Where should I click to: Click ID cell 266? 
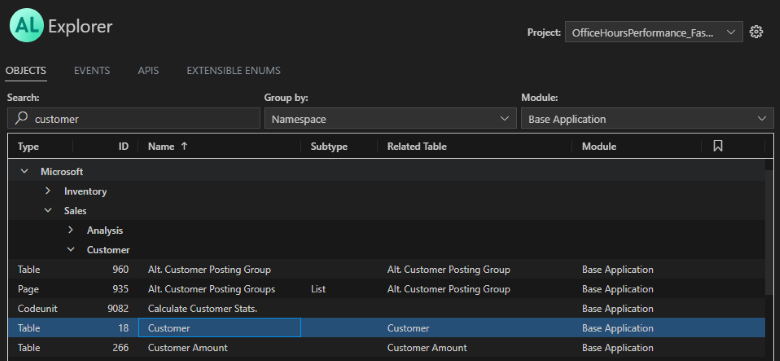click(120, 348)
